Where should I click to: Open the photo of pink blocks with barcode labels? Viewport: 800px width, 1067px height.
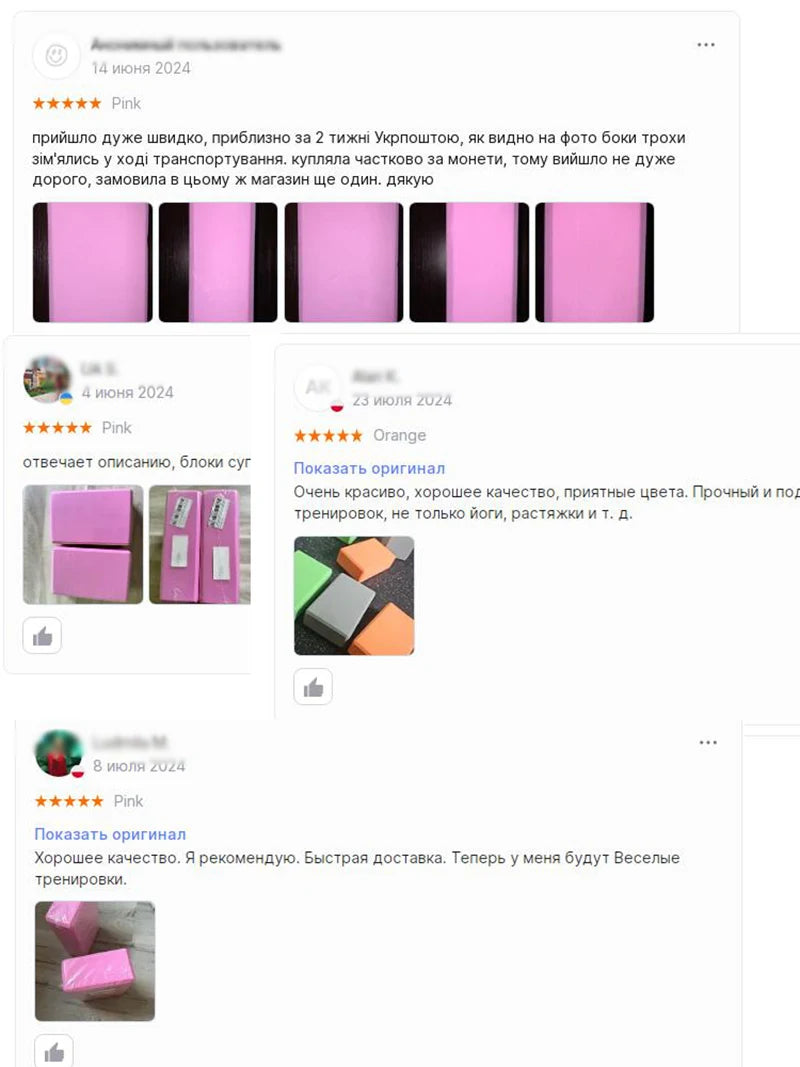point(200,544)
